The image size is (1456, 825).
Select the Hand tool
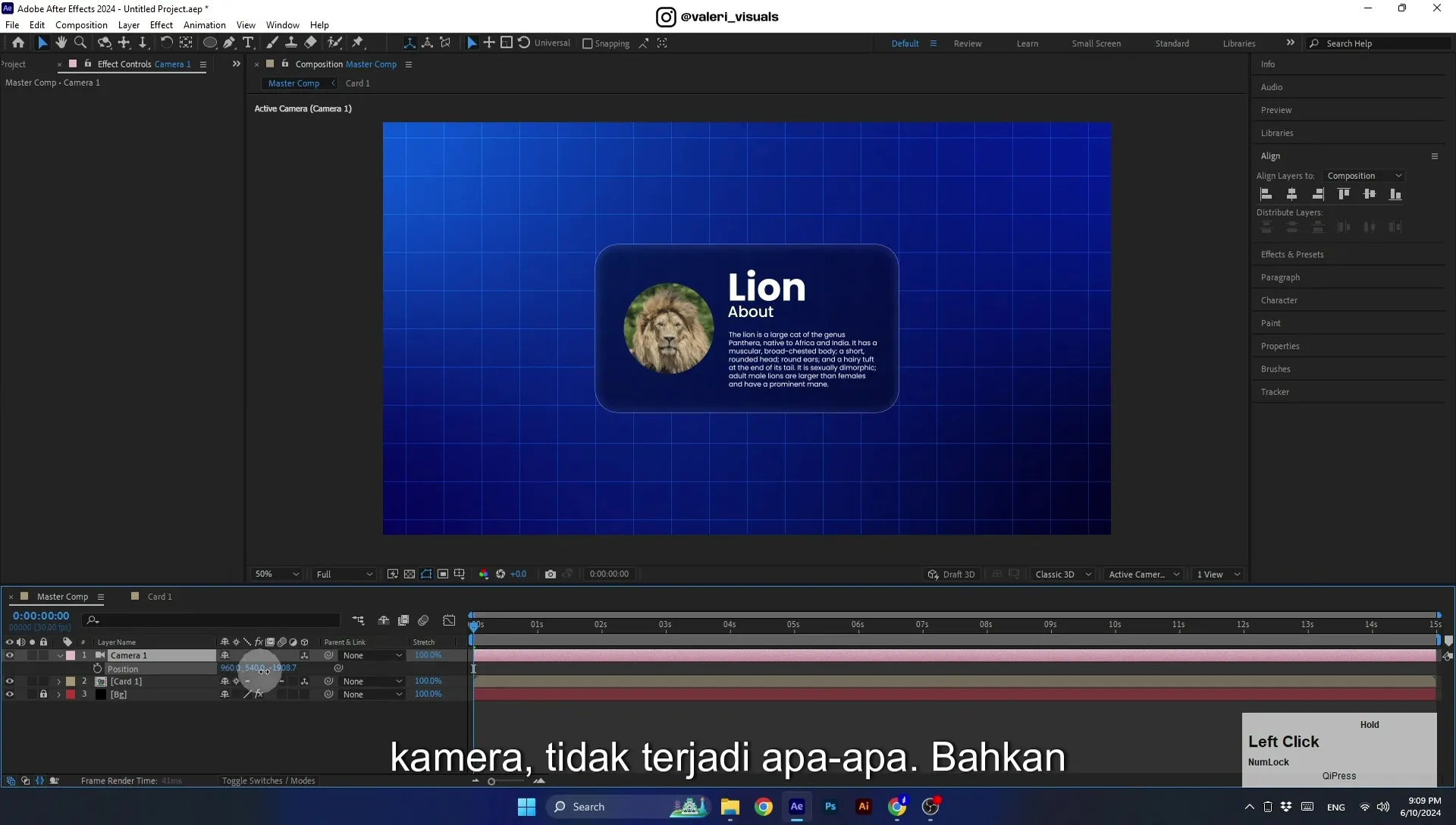[x=61, y=43]
